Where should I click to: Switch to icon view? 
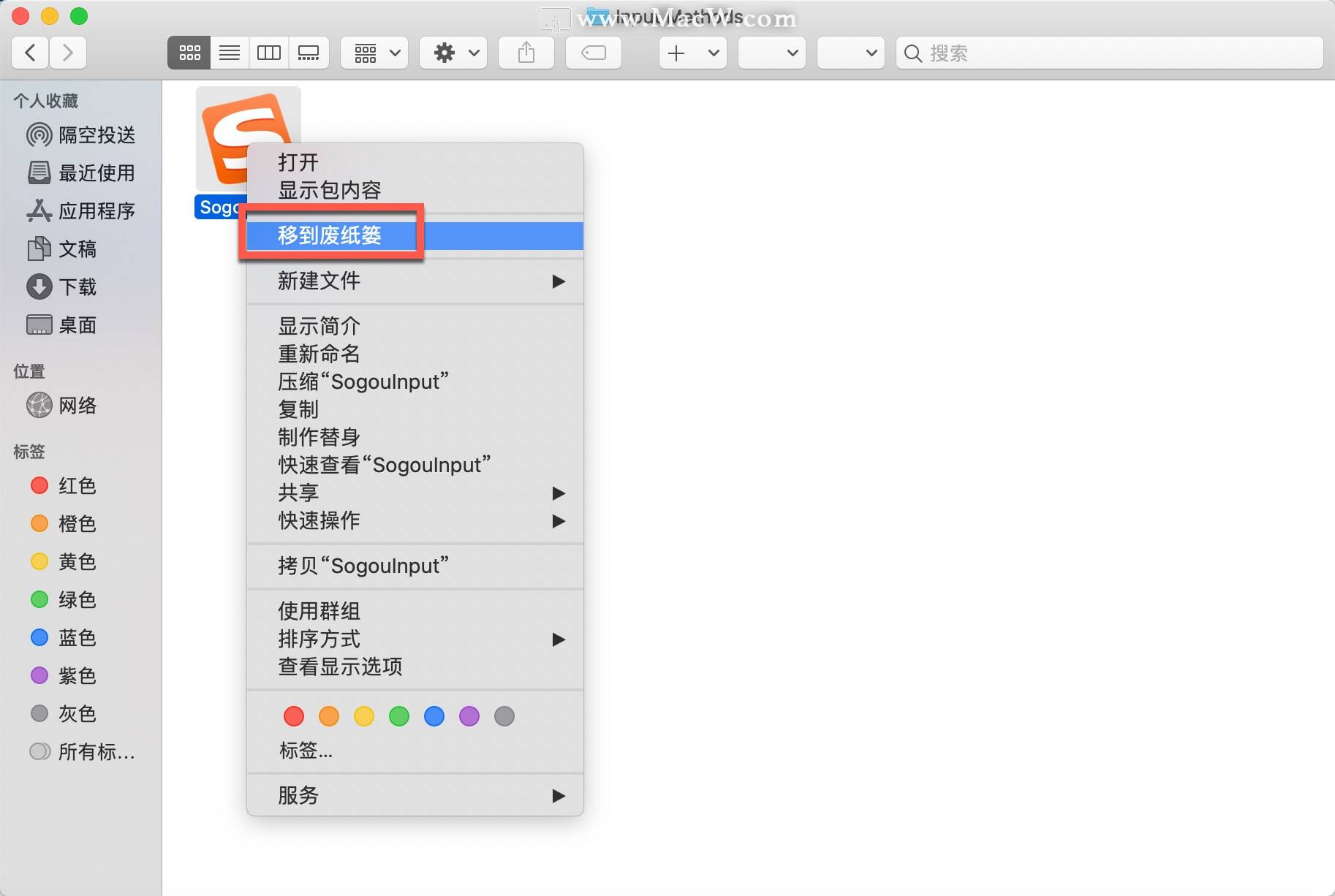click(x=189, y=53)
